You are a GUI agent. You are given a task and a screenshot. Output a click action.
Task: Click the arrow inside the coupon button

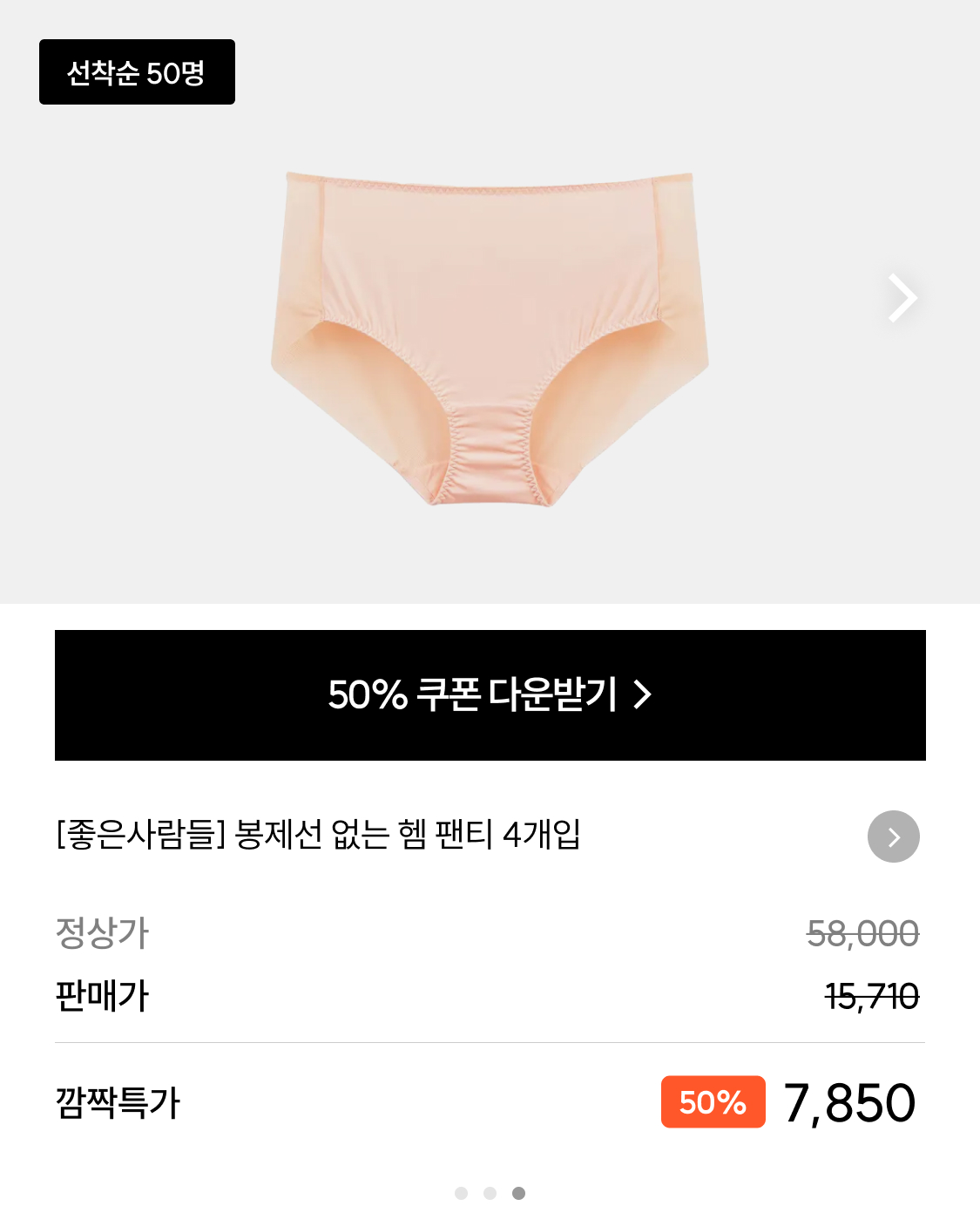click(643, 694)
